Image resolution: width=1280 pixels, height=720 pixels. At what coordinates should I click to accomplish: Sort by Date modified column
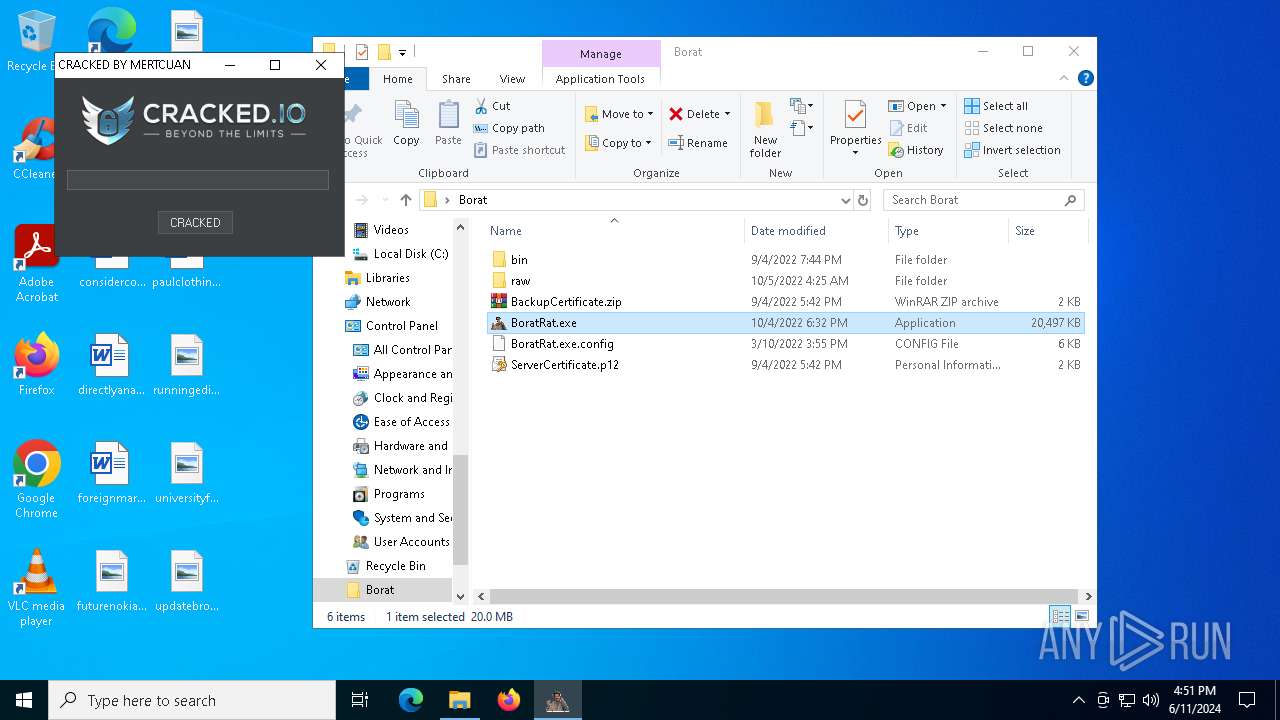click(x=816, y=231)
